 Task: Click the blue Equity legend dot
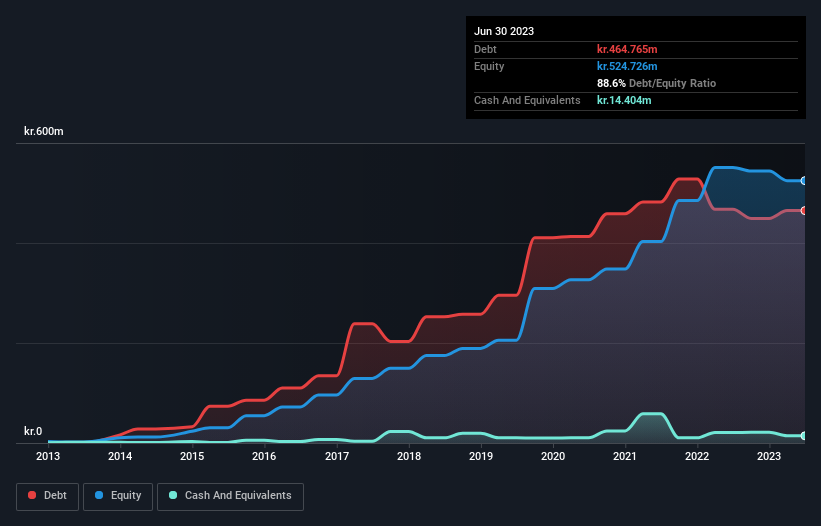99,495
